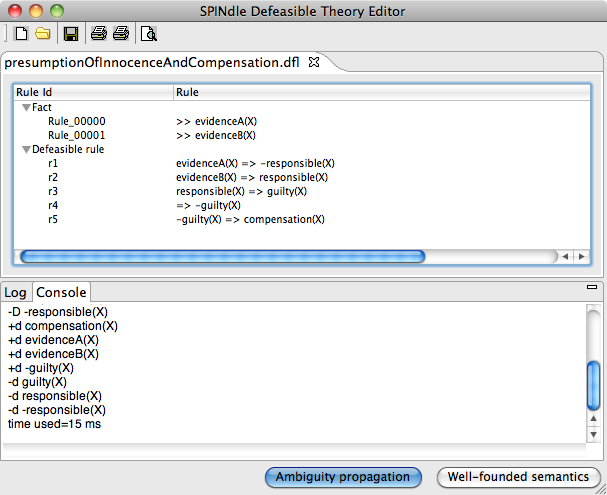Save the theory with floppy disk icon
607x495 pixels.
(x=71, y=34)
